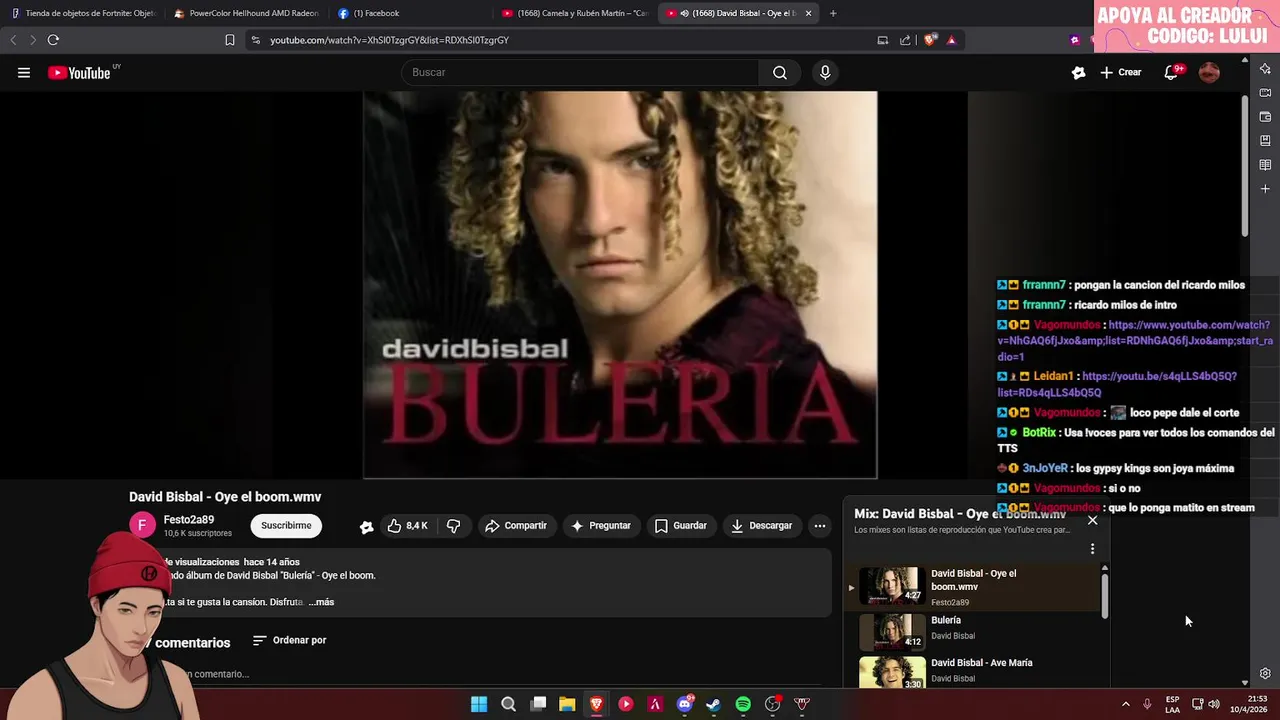Open the volume speaker tray icon
This screenshot has height=720, width=1280.
(1214, 704)
